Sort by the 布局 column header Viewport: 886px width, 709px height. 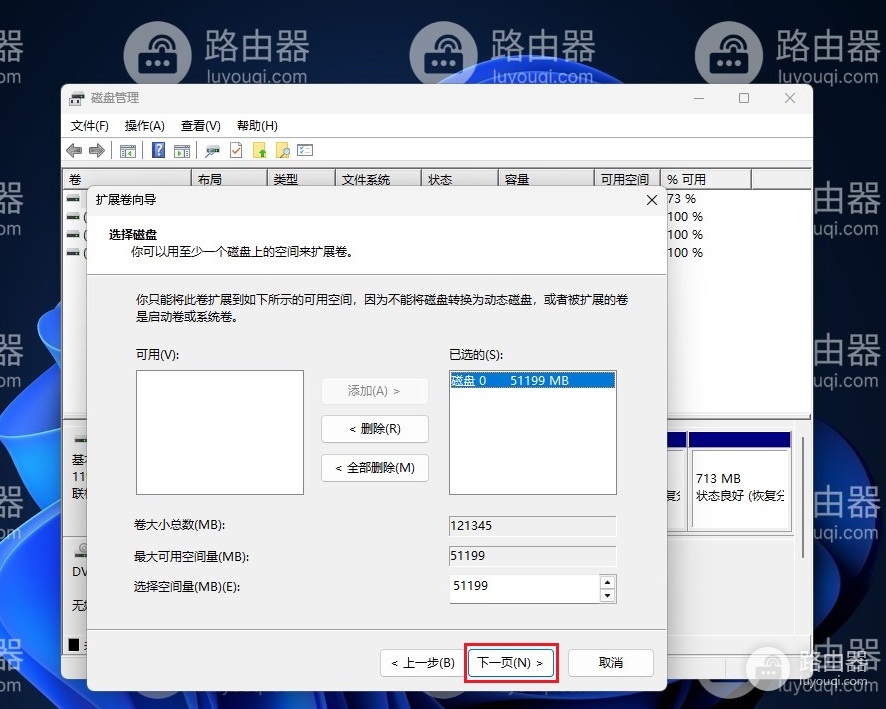pyautogui.click(x=229, y=179)
